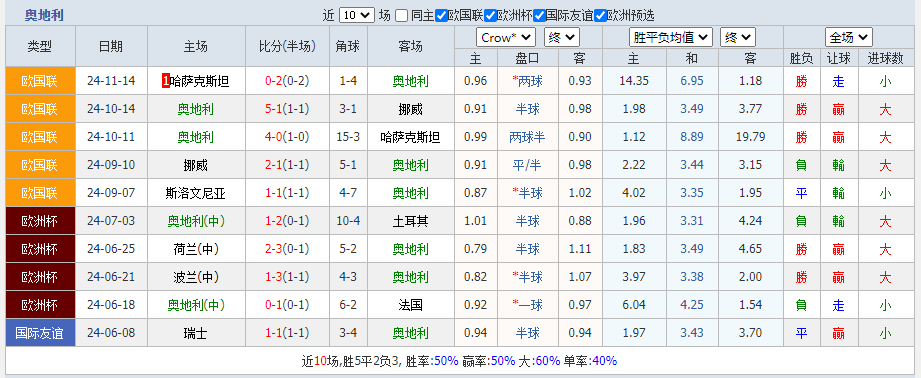Click handicap *一球 on 法国 row
The height and width of the screenshot is (378, 921).
527,305
